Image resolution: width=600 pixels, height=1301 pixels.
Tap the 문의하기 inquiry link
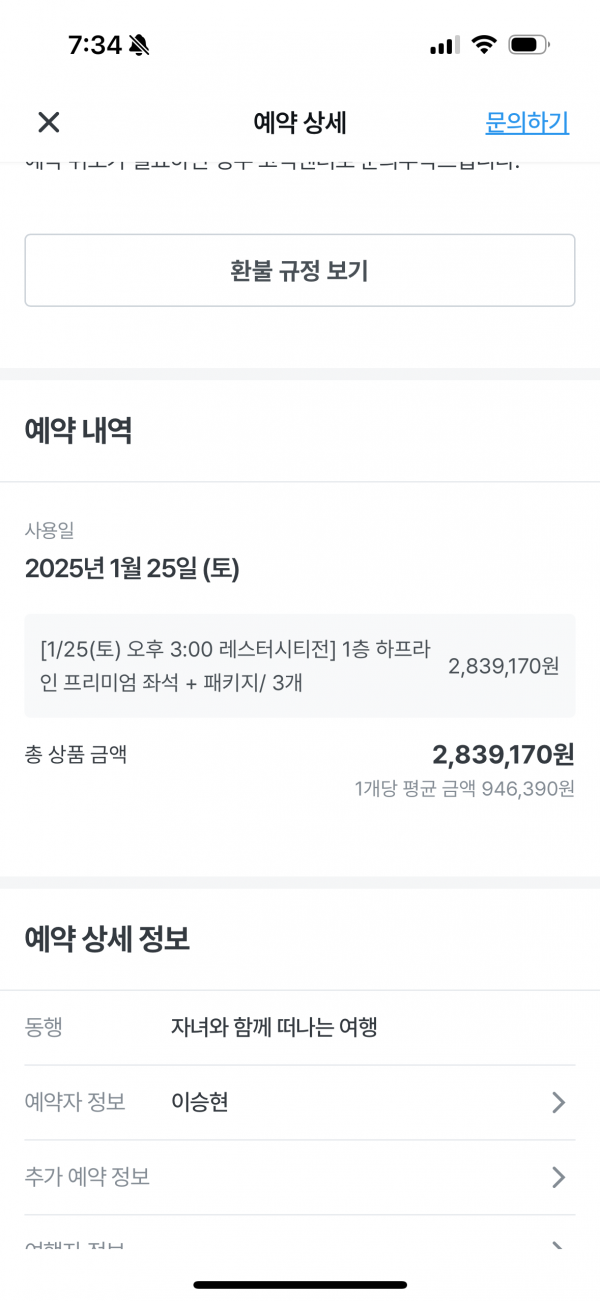click(x=526, y=122)
